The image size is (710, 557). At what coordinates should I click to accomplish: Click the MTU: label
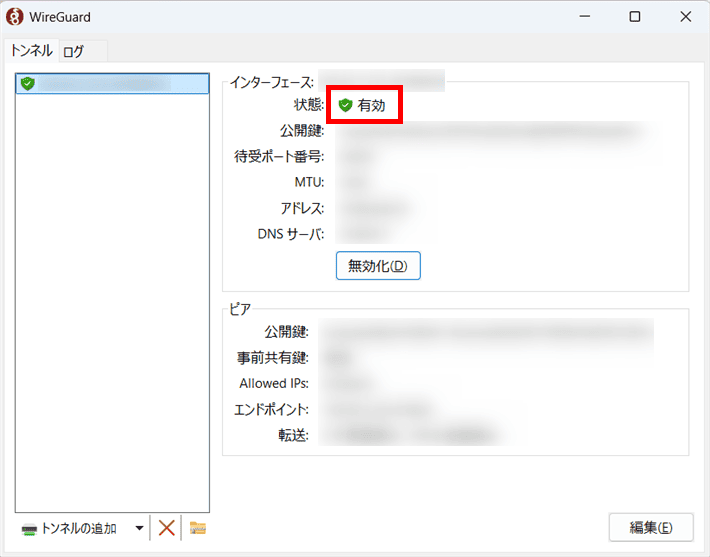(x=310, y=182)
